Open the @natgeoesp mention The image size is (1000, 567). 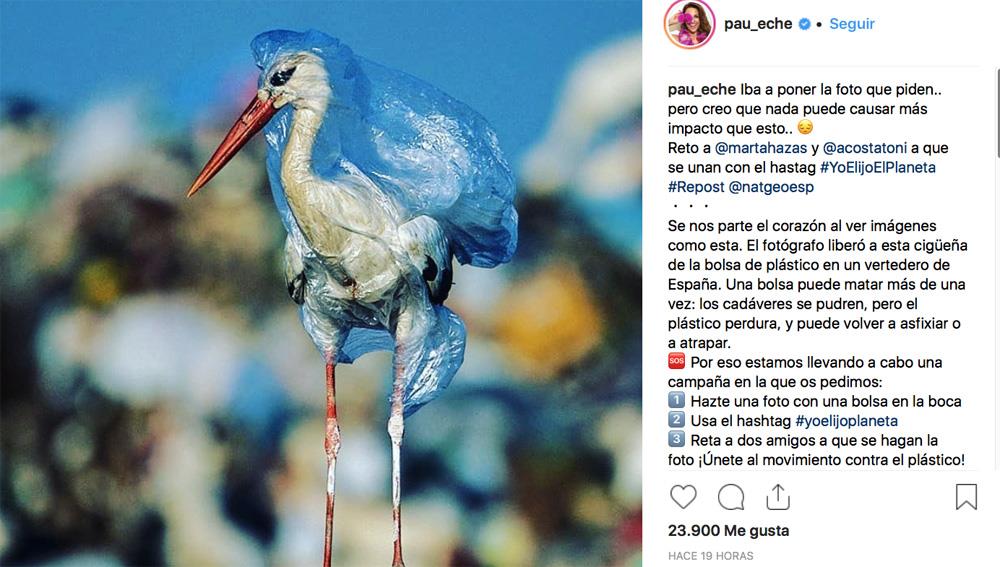(771, 187)
